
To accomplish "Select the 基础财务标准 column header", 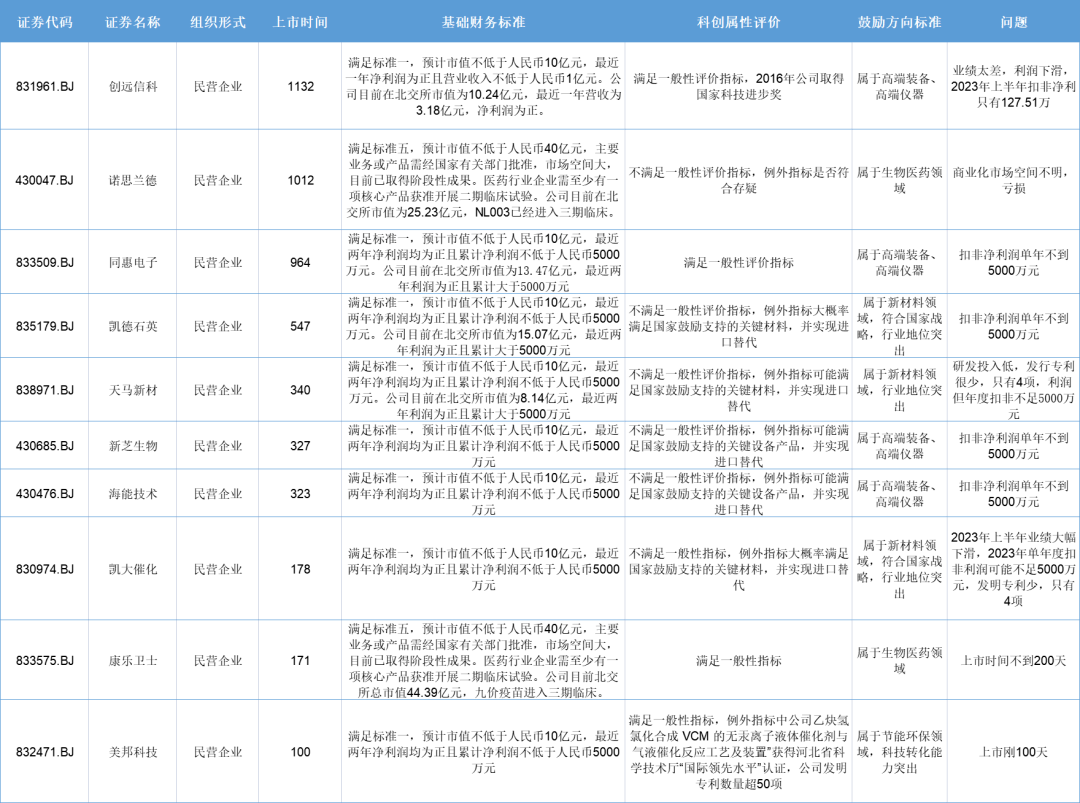I will [484, 22].
